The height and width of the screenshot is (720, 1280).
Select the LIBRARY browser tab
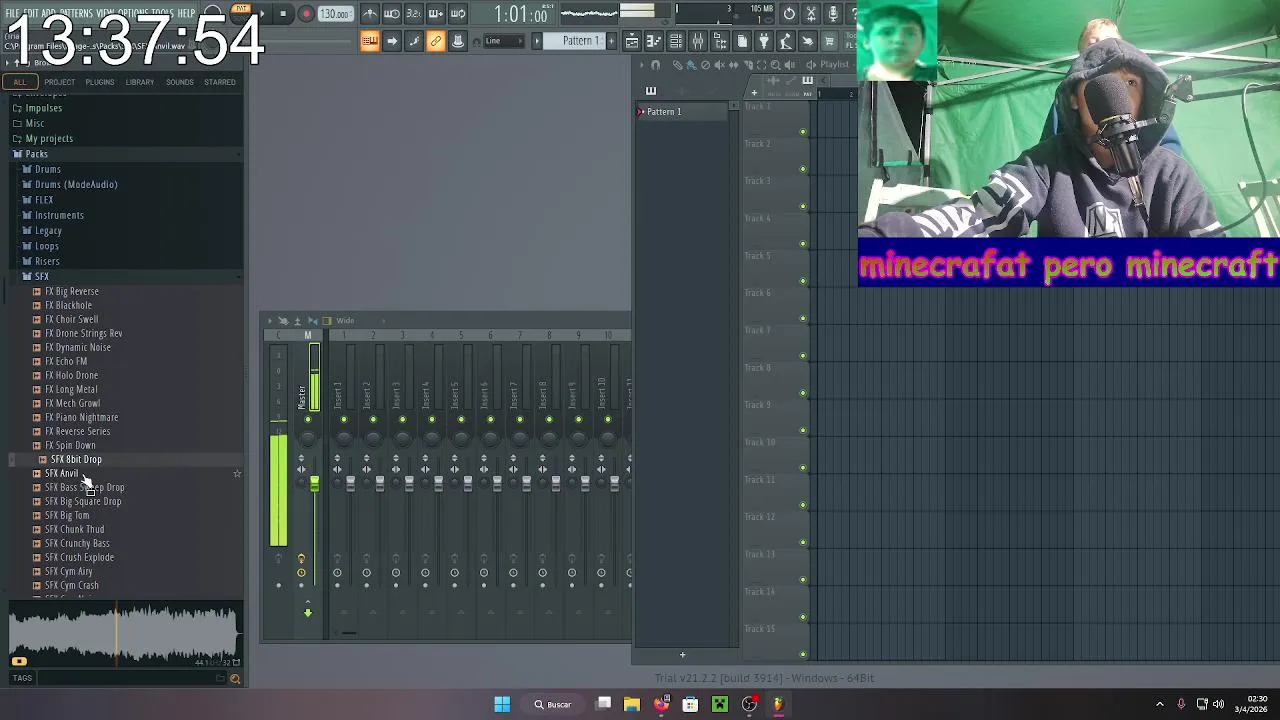pos(139,82)
